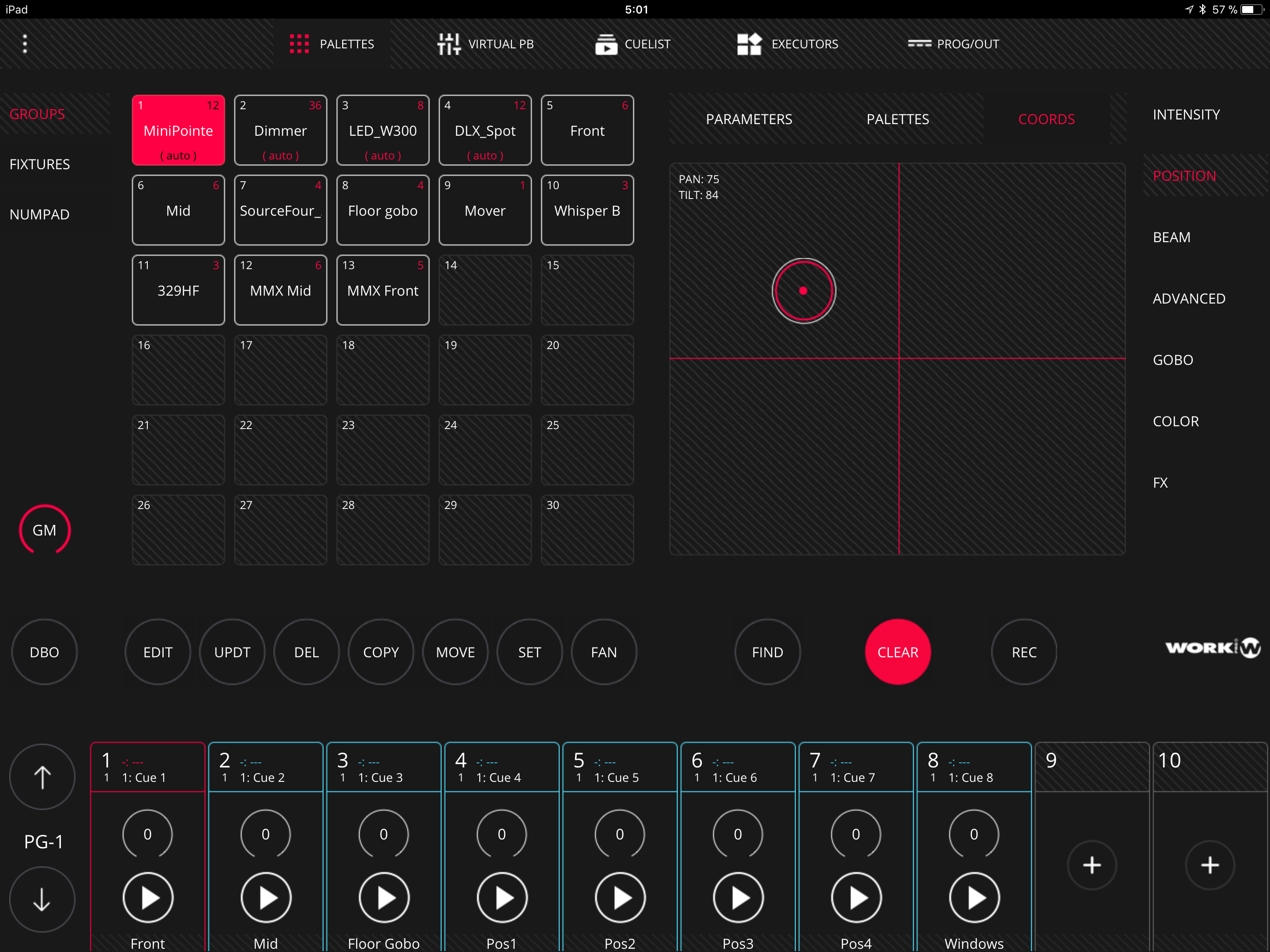Add executor in slot 9
Screen dimensions: 1270x952
pyautogui.click(x=1091, y=865)
